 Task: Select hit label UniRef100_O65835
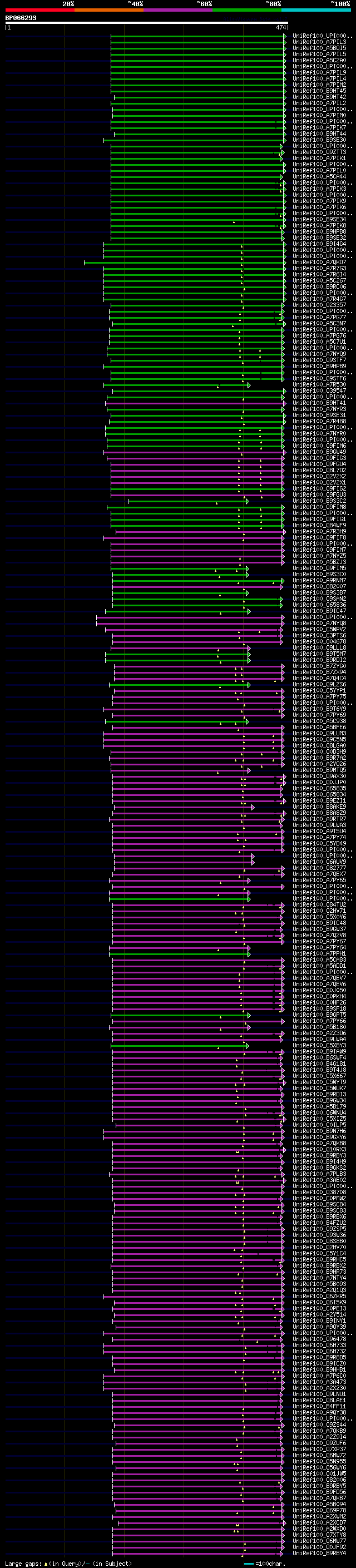point(319,788)
